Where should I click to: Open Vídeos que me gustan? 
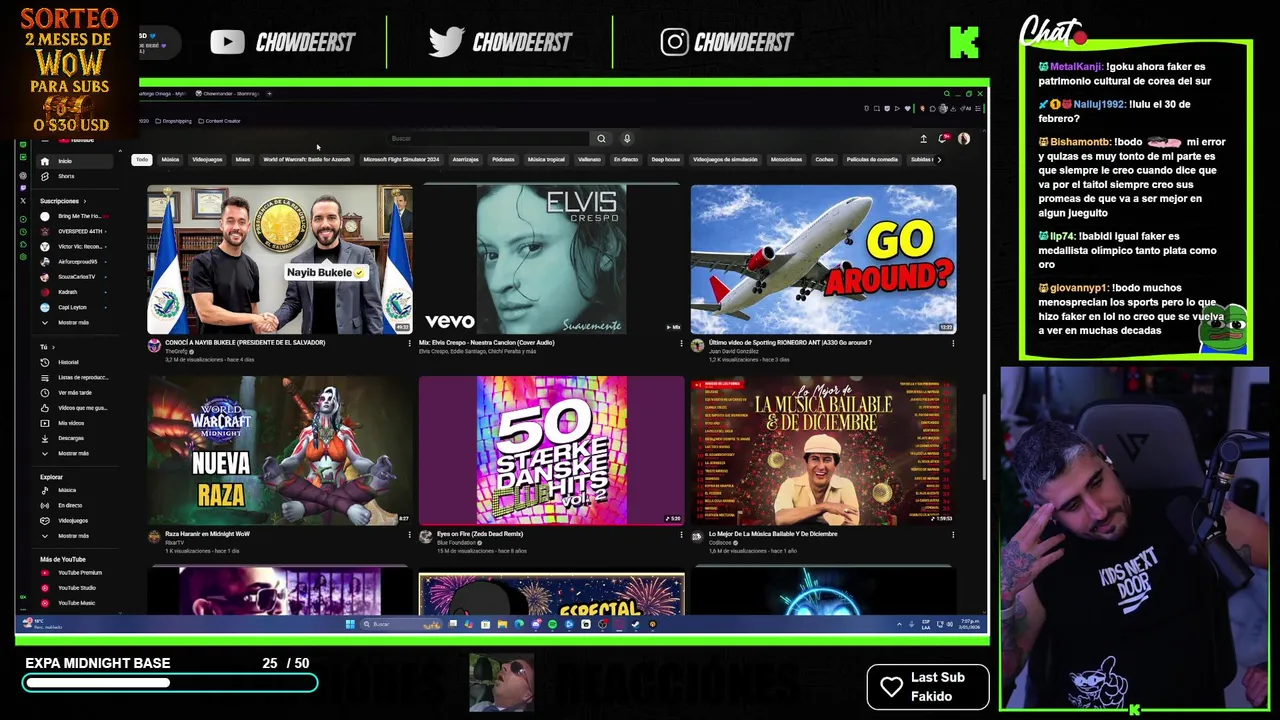coord(76,408)
